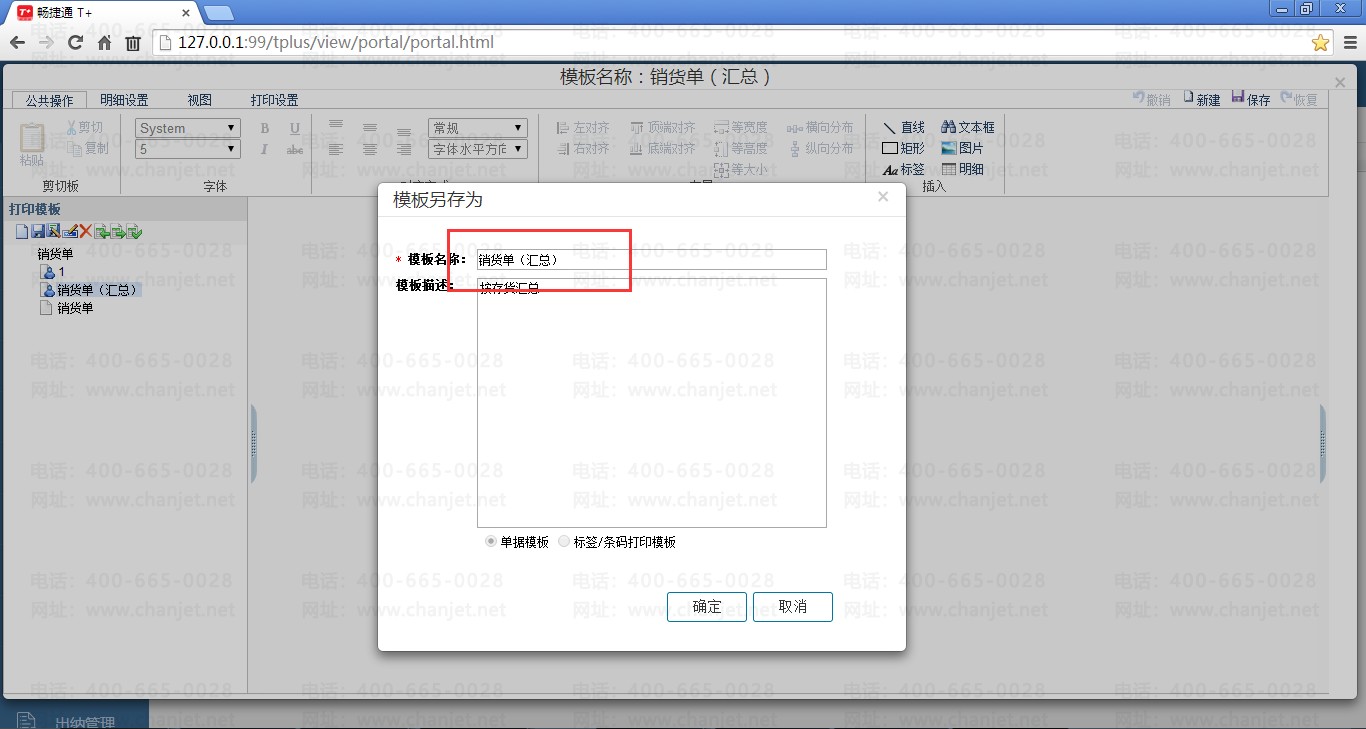Click the align-left text icon
The image size is (1366, 729).
click(336, 149)
